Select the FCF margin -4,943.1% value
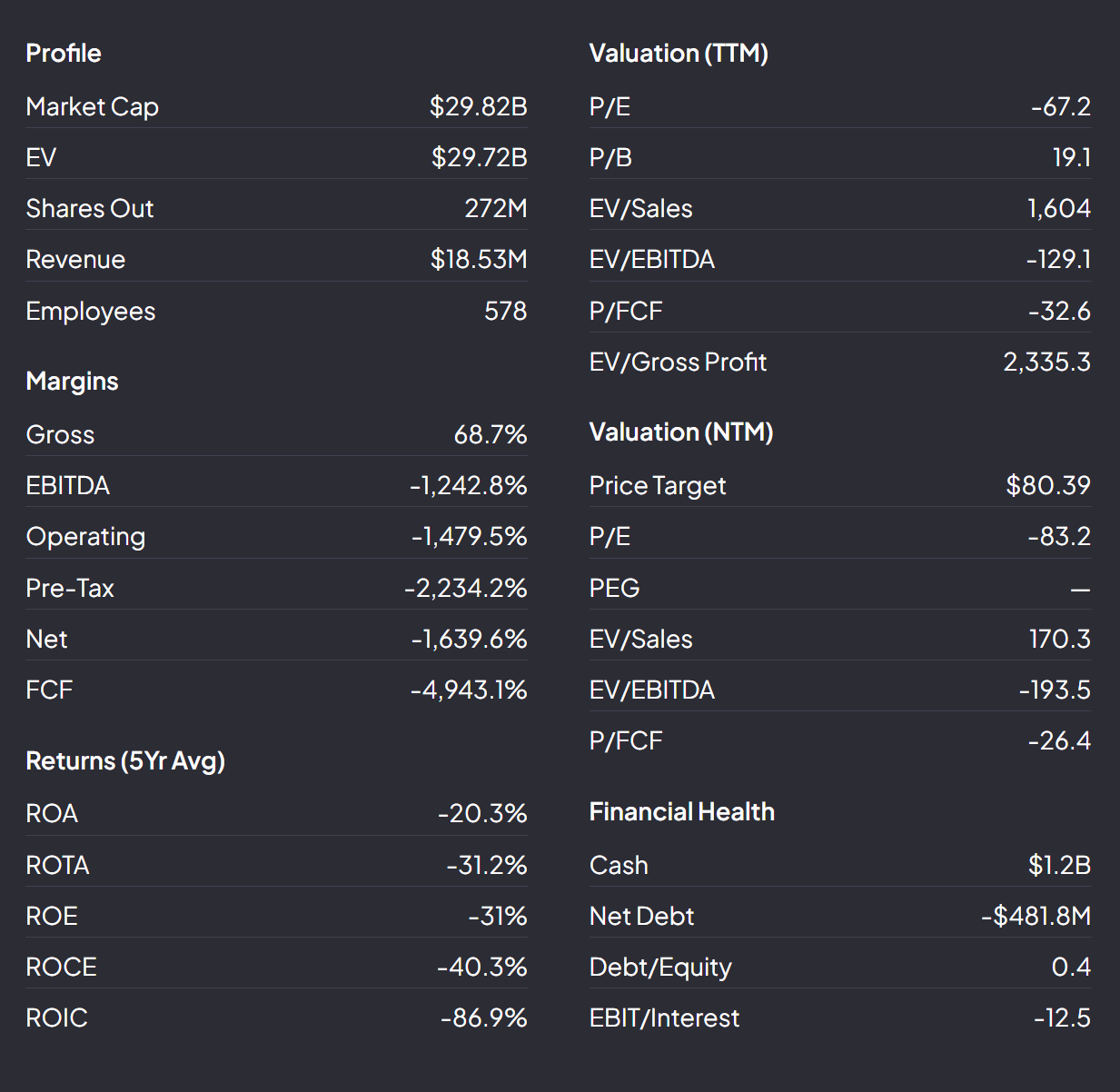Screen dimensions: 1120x1092 [469, 690]
